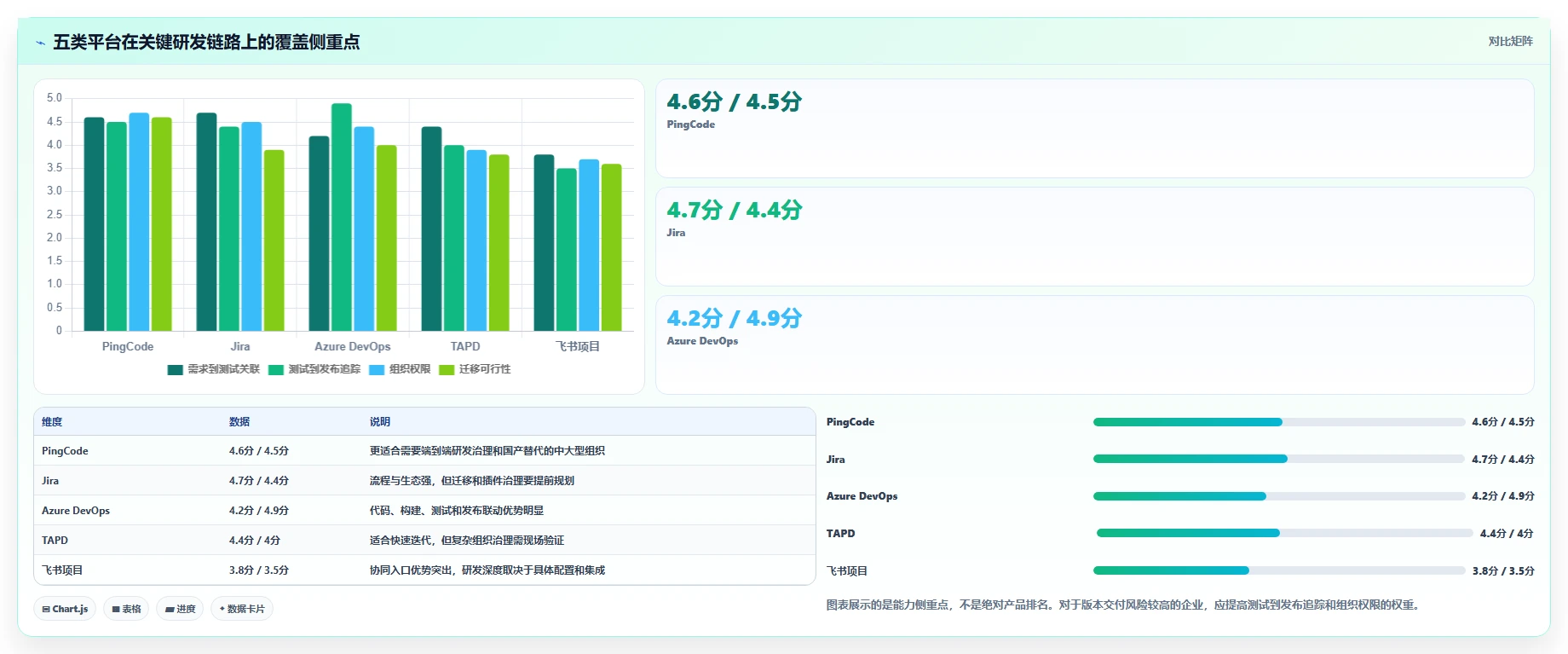Click 4.2分 / 4.9分 in the table
This screenshot has width=1568, height=654.
(259, 511)
